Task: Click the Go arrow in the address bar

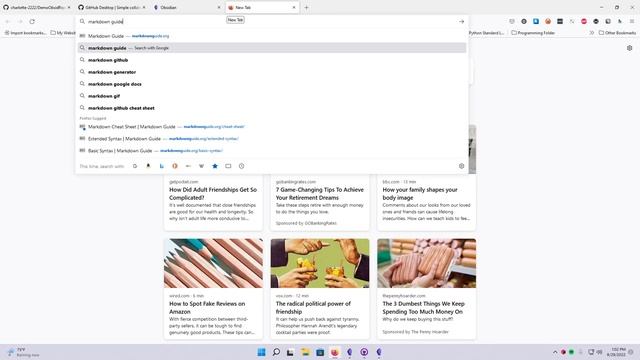Action: (x=461, y=21)
